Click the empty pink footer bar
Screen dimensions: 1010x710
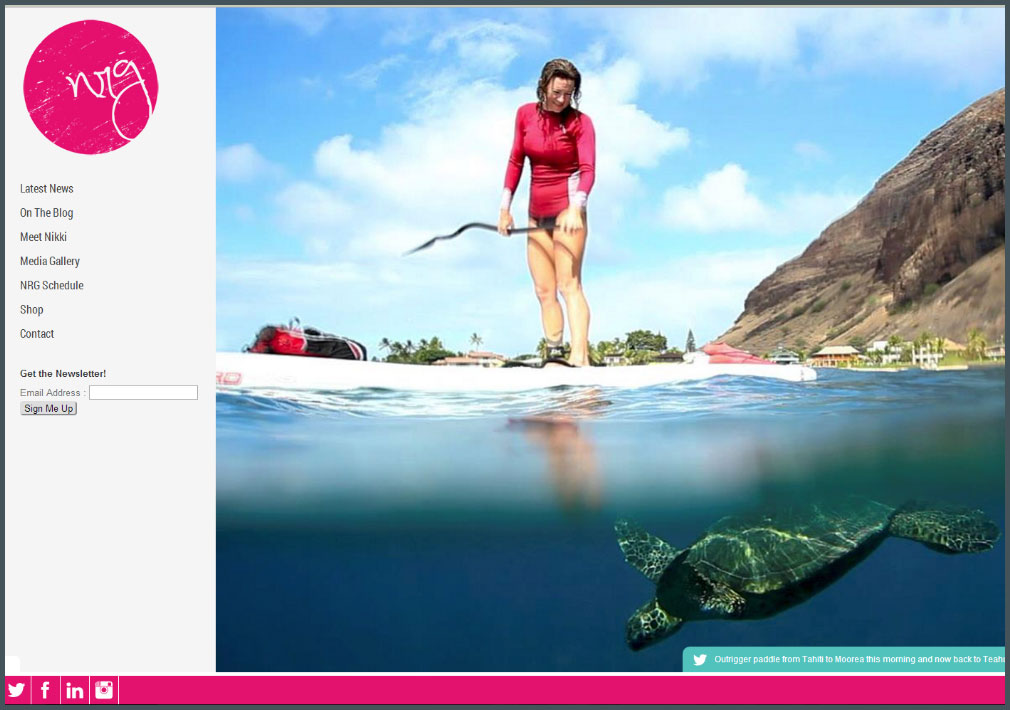tap(562, 690)
